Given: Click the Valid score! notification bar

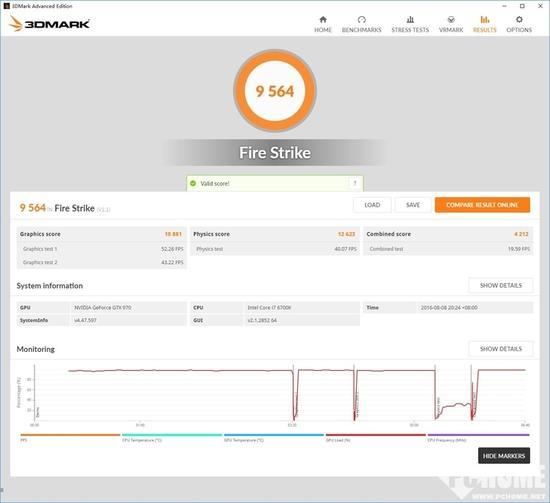Looking at the screenshot, I should point(275,183).
